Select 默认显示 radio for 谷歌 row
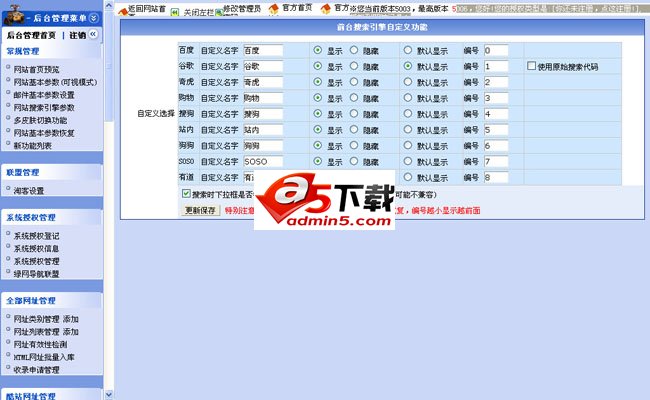Screen dimensions: 650x400 407,66
